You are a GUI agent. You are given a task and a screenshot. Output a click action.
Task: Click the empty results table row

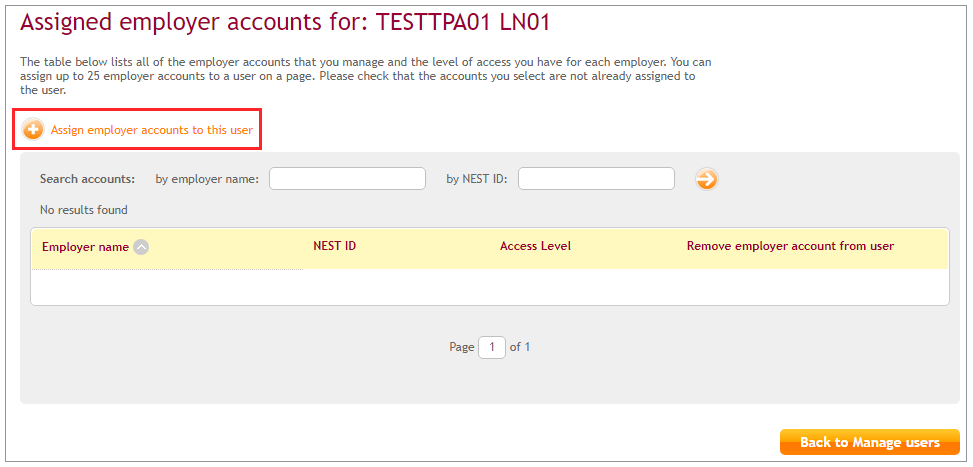click(x=490, y=286)
